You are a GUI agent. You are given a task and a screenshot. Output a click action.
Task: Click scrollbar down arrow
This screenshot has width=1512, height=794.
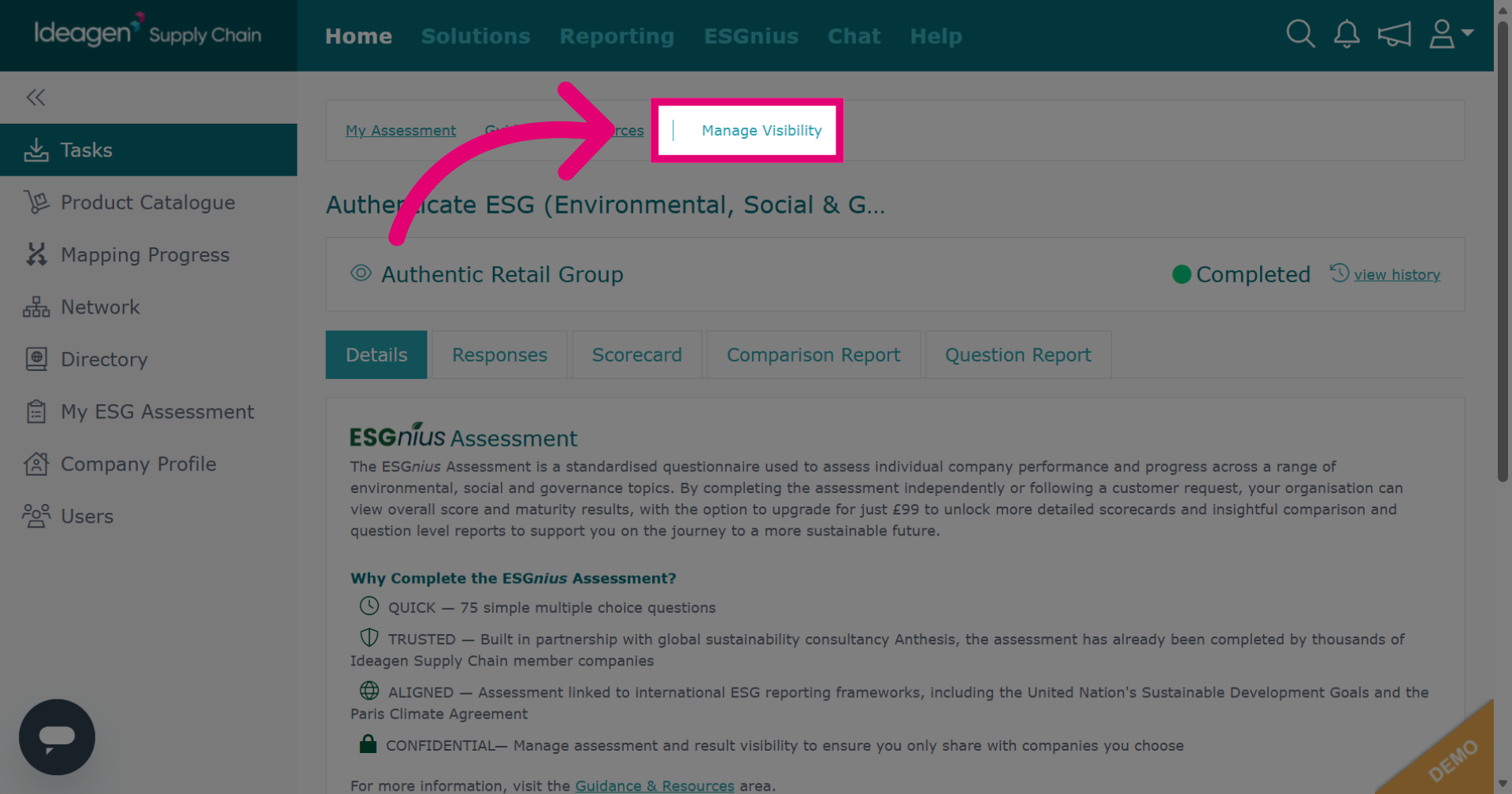(x=1503, y=784)
